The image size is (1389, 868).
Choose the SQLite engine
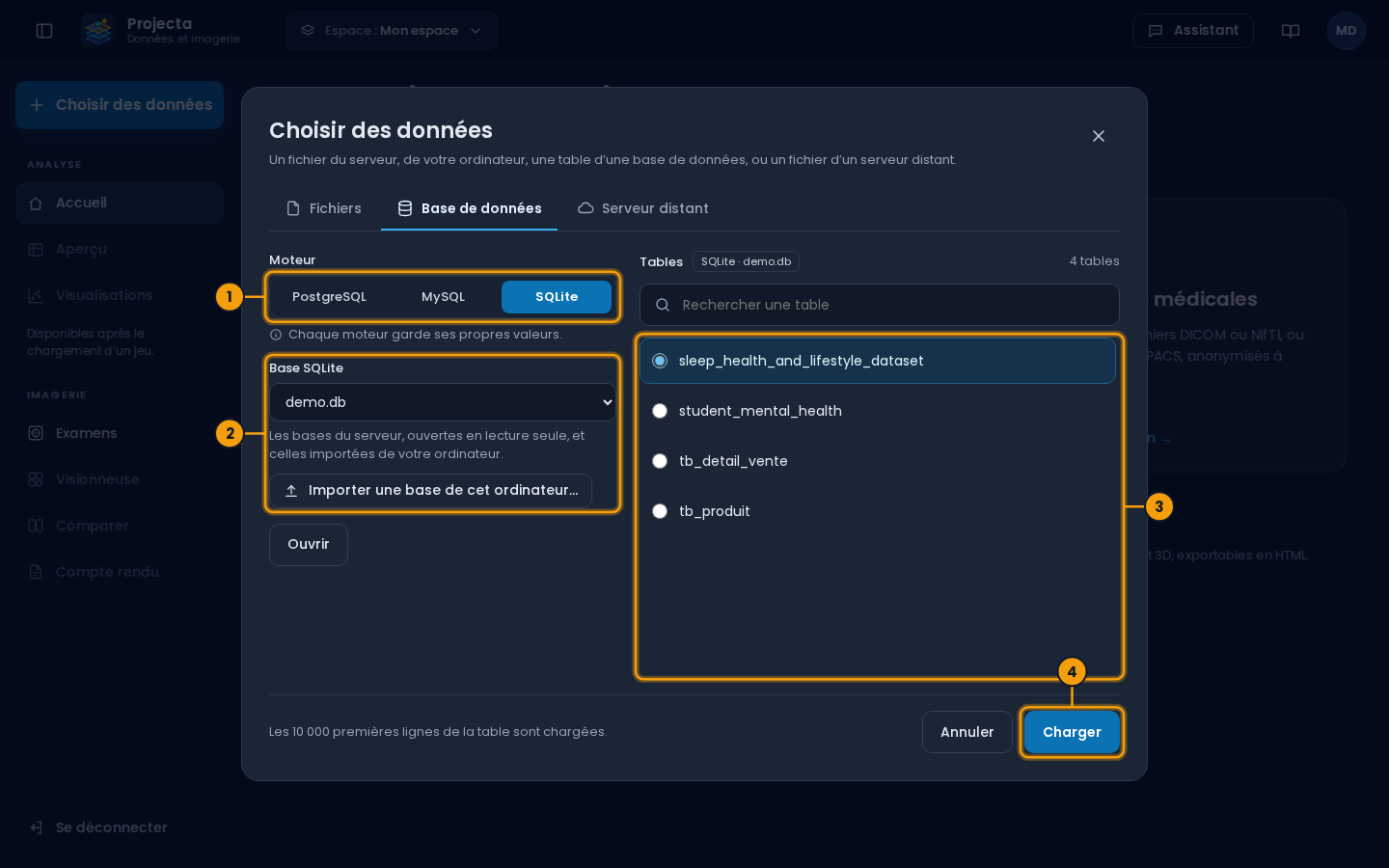pos(557,297)
